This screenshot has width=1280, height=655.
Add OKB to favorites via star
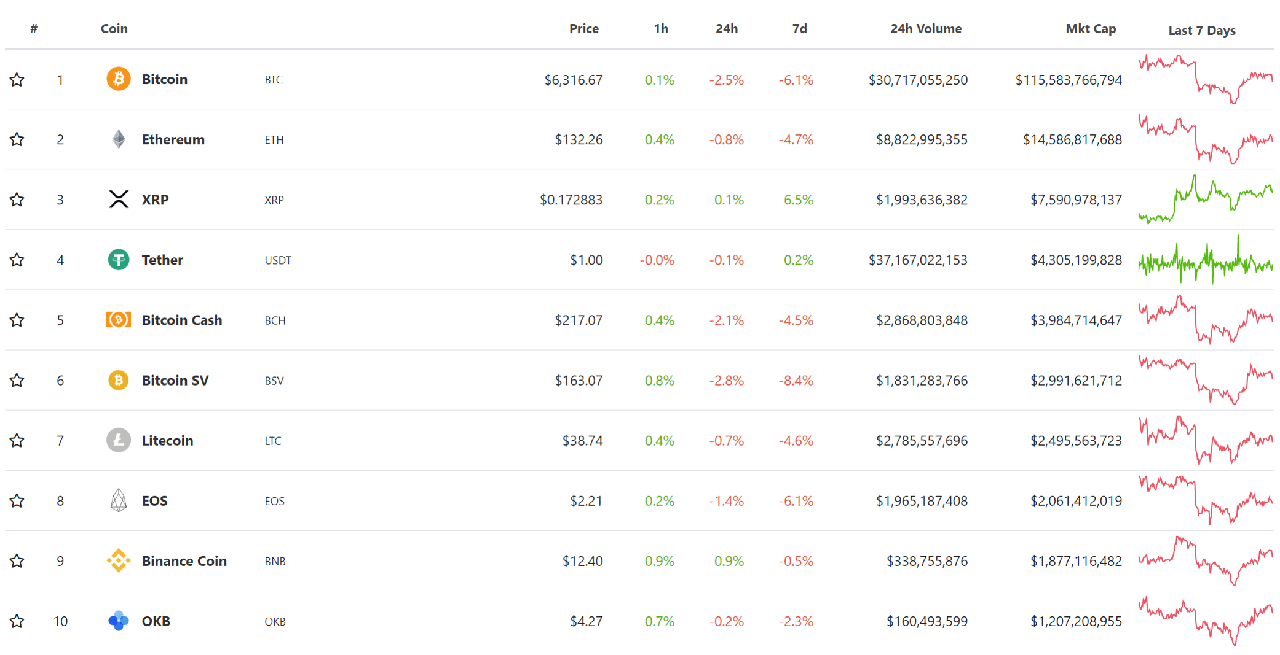pyautogui.click(x=17, y=621)
